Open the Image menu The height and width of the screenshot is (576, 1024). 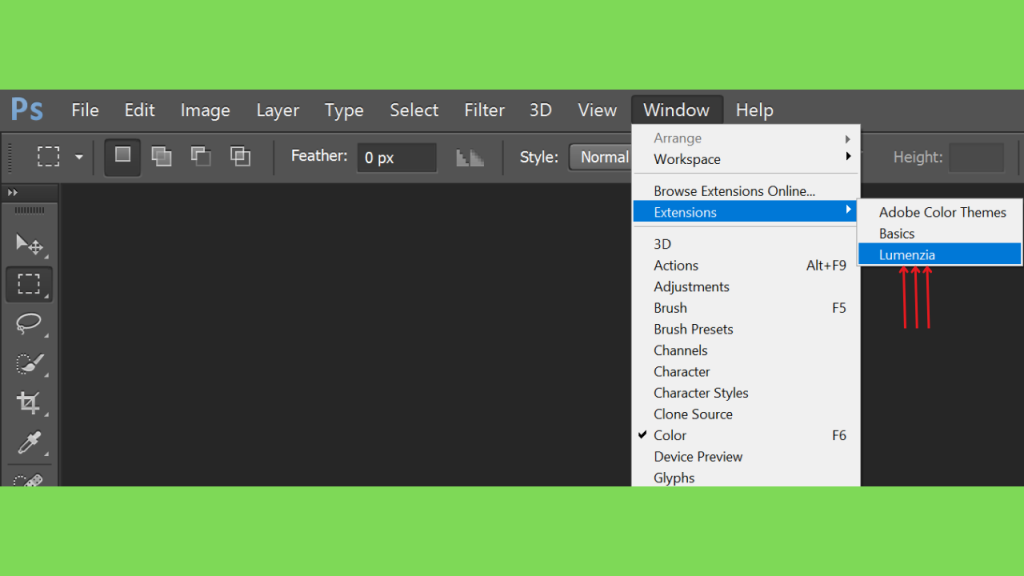[205, 110]
